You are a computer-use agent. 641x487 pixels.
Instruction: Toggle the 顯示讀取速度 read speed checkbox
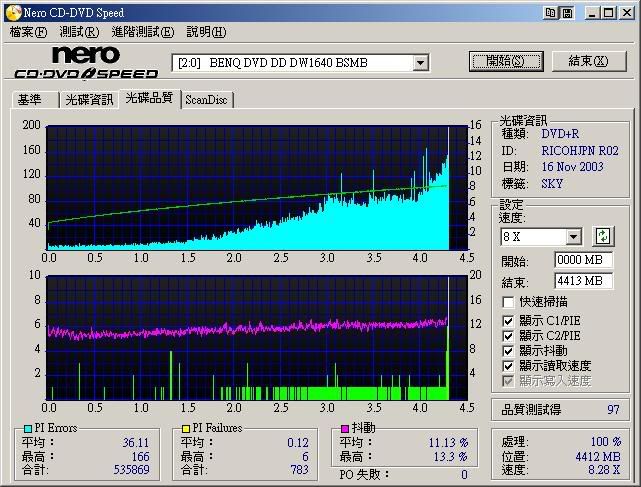(508, 366)
